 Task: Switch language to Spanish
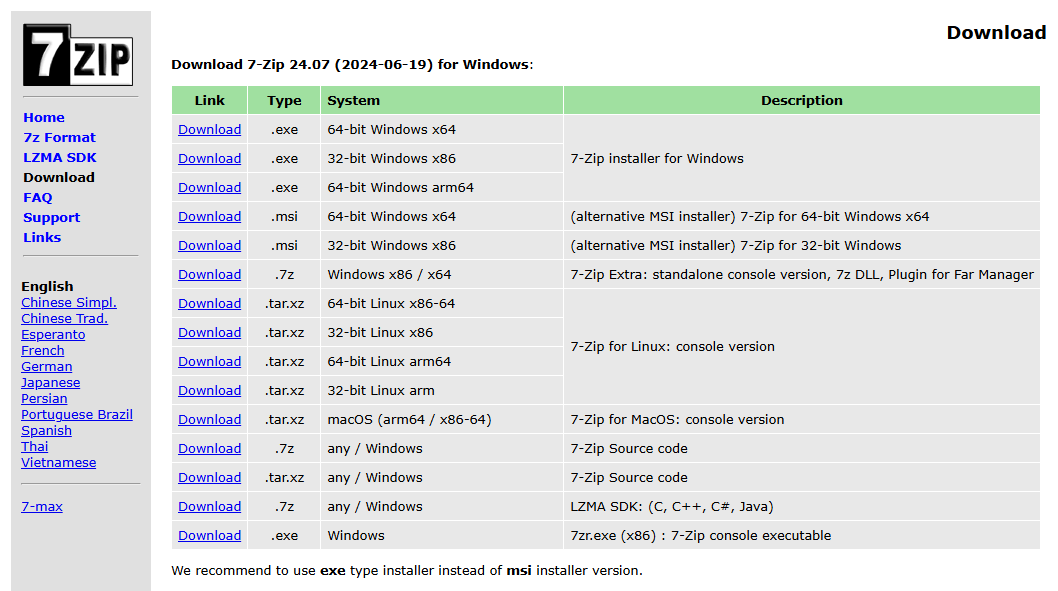46,430
